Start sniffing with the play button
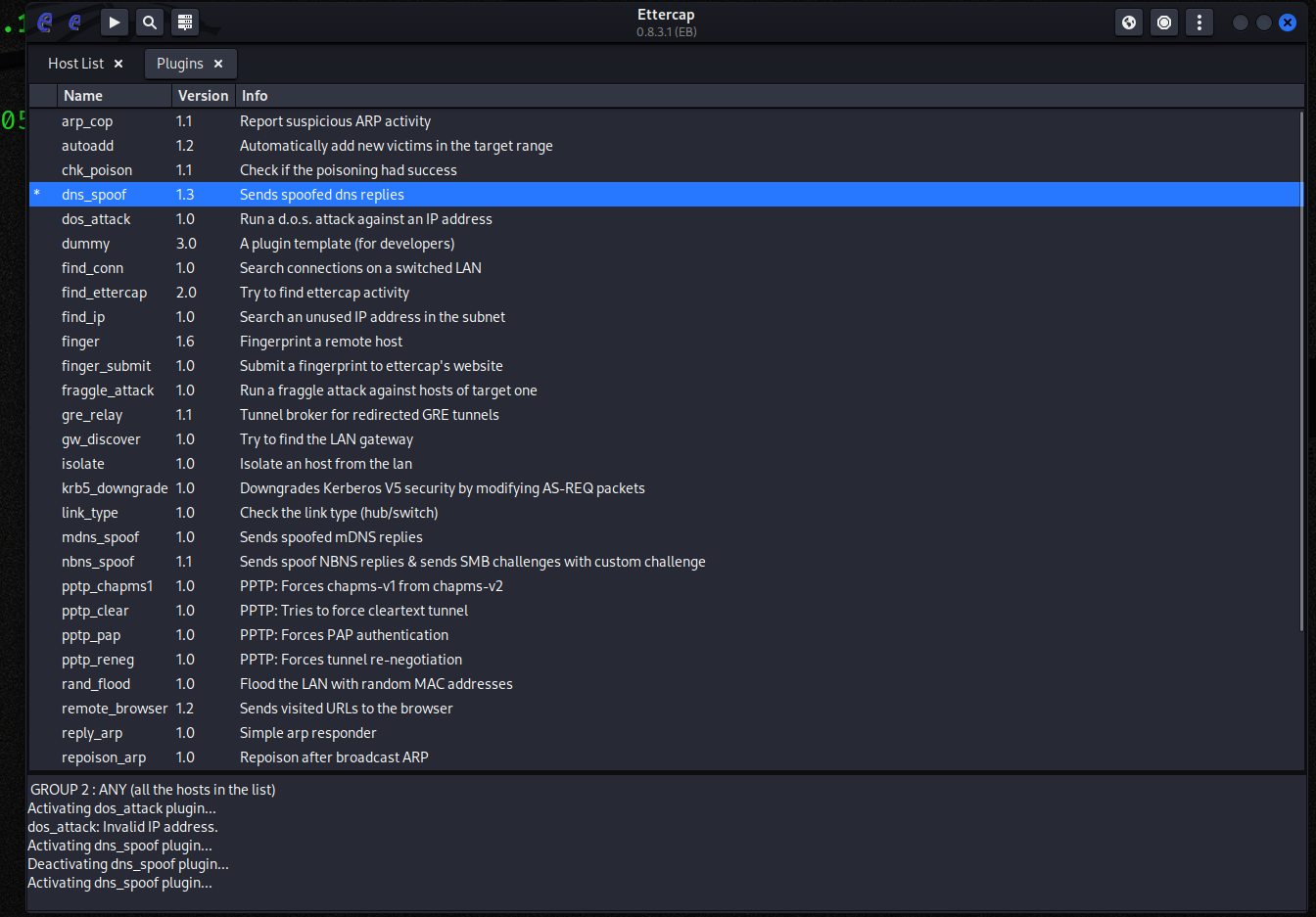The height and width of the screenshot is (917, 1316). coord(115,22)
